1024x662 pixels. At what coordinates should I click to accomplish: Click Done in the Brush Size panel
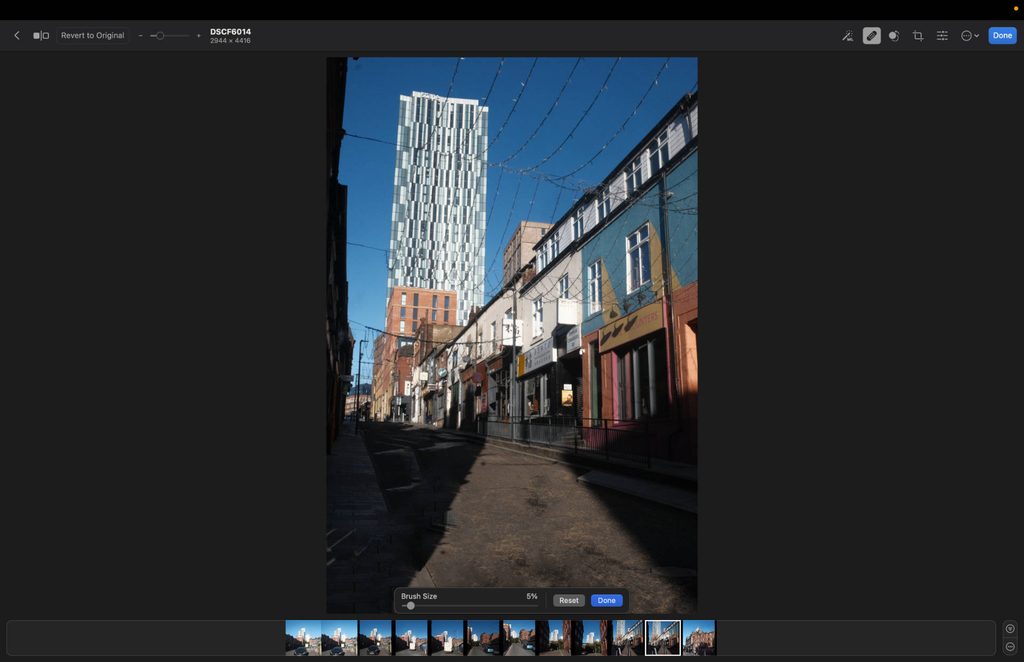pos(606,600)
